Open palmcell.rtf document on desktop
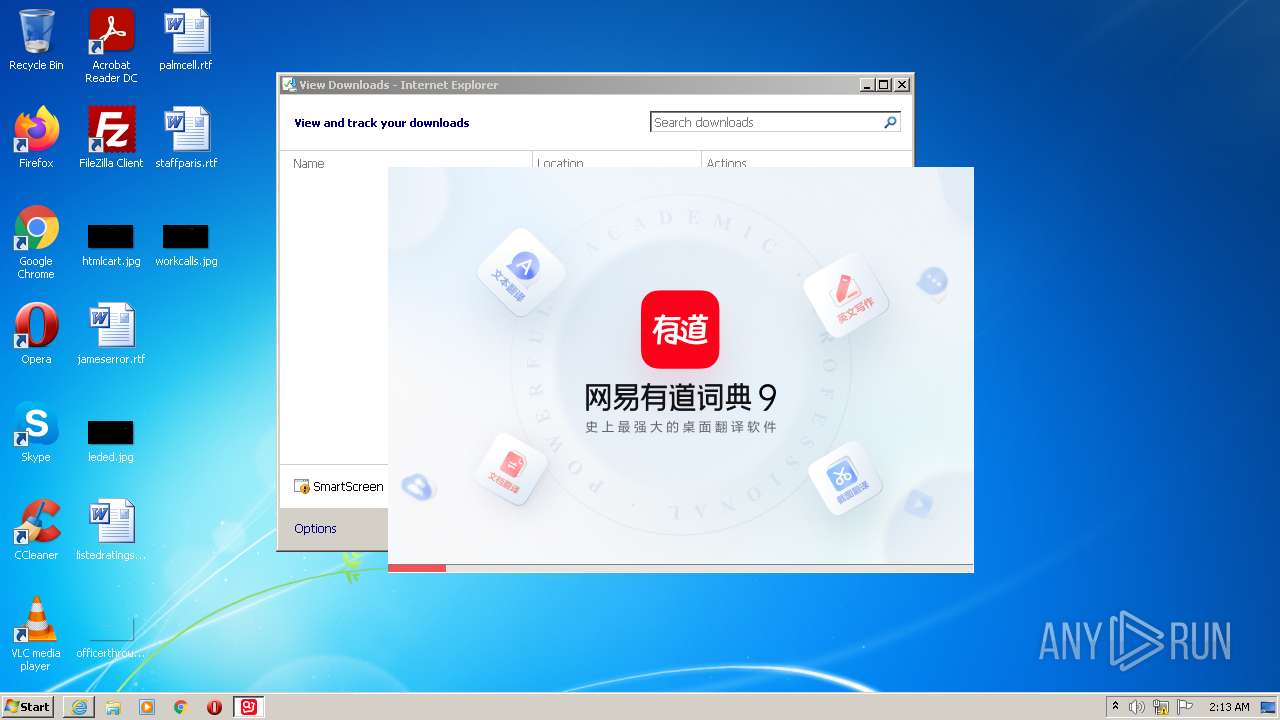This screenshot has height=720, width=1280. [186, 40]
